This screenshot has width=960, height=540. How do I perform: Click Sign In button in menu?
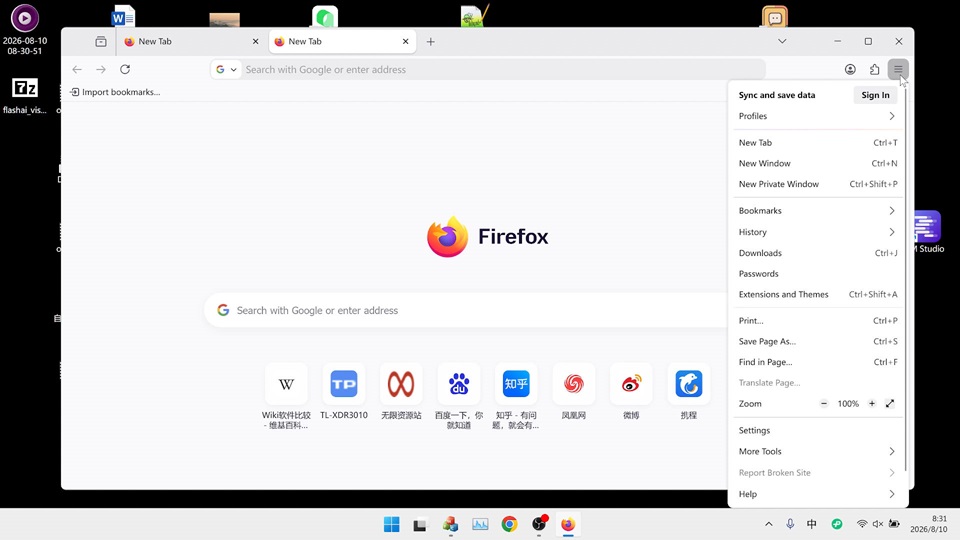pyautogui.click(x=875, y=95)
